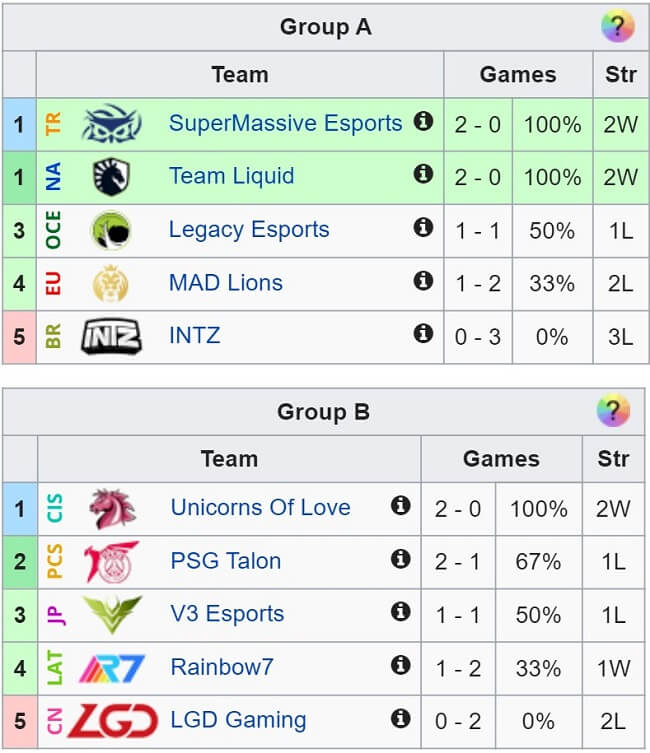Click the PSG Talon logo
This screenshot has width=650, height=753.
(x=111, y=561)
